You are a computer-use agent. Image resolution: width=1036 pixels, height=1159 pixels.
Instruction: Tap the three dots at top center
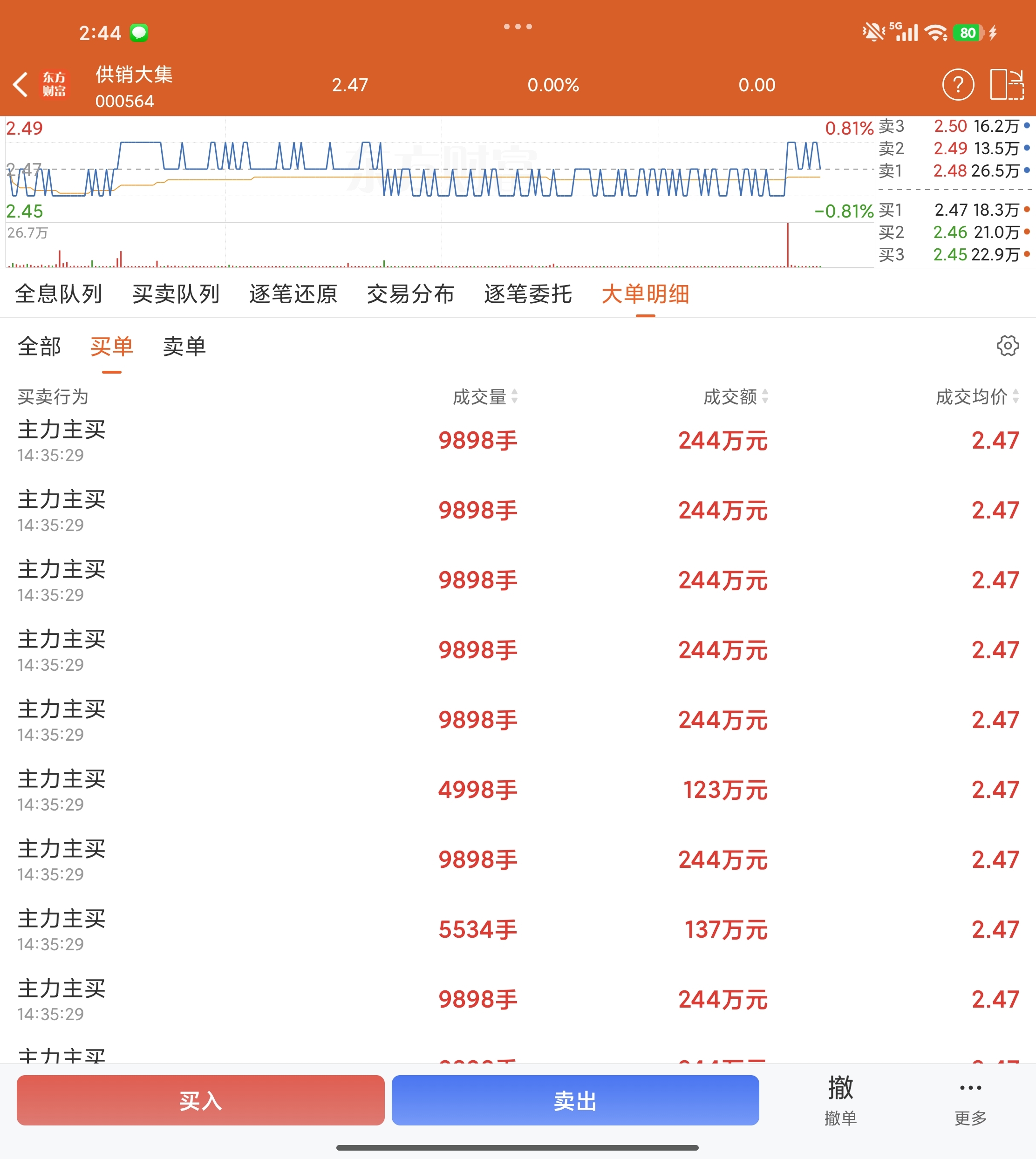tap(518, 27)
